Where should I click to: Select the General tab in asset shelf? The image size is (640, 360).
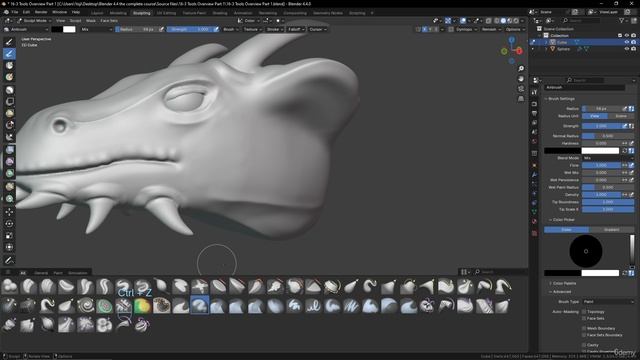pyautogui.click(x=41, y=273)
